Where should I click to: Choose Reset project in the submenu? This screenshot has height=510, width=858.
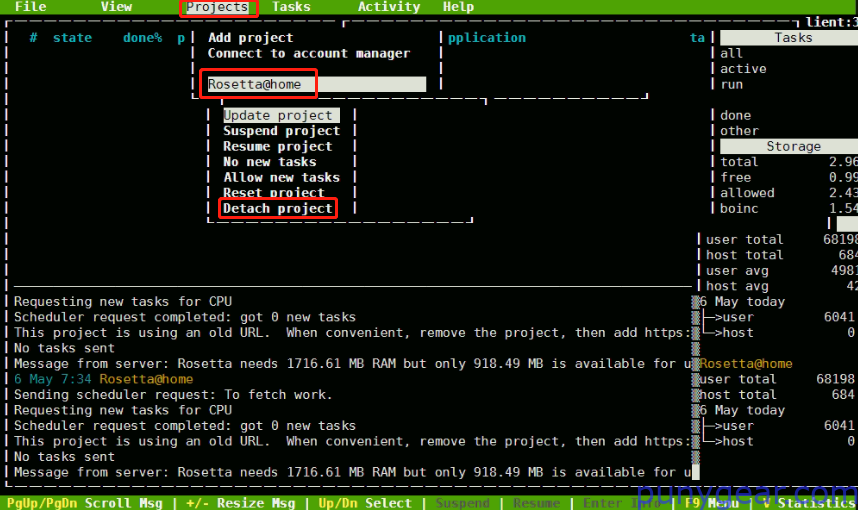click(274, 193)
